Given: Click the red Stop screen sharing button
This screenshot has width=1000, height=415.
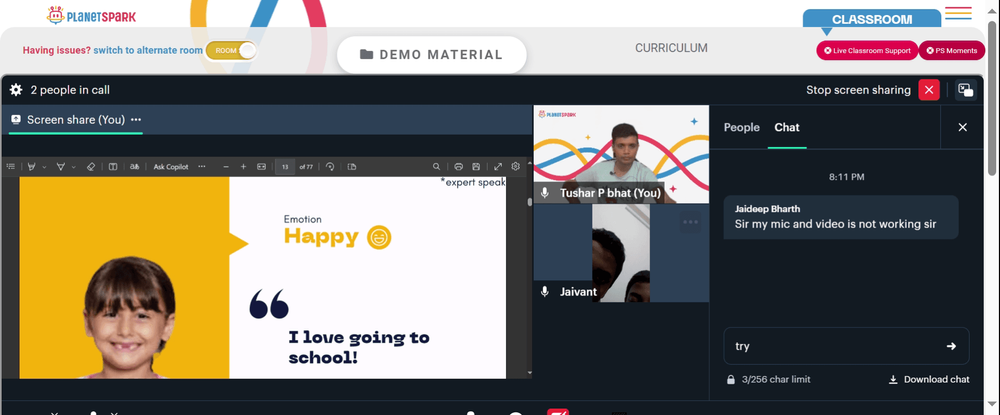Looking at the screenshot, I should click(929, 90).
